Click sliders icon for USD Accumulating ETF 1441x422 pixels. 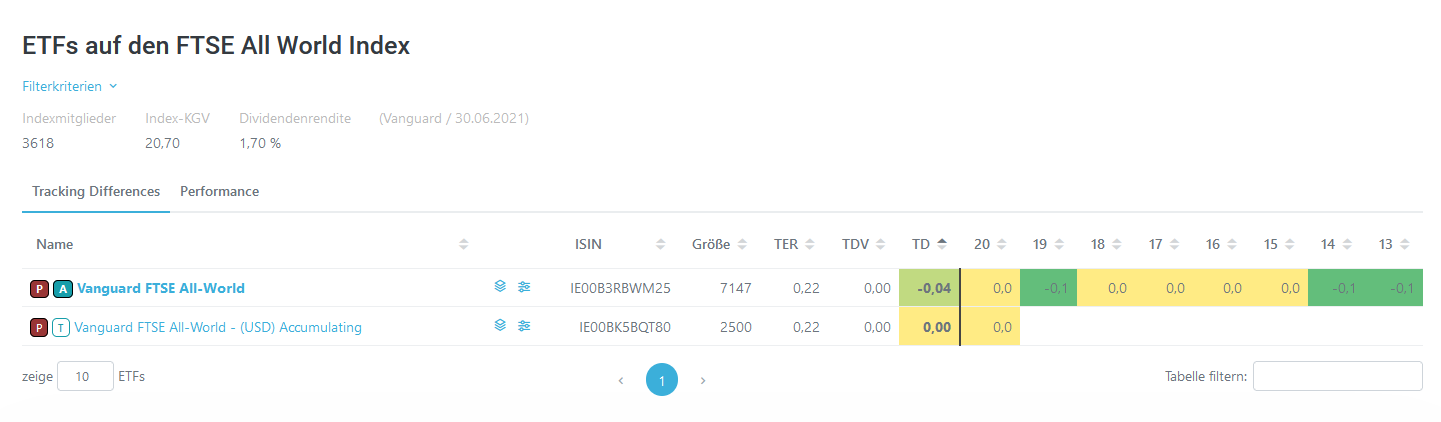pos(524,326)
